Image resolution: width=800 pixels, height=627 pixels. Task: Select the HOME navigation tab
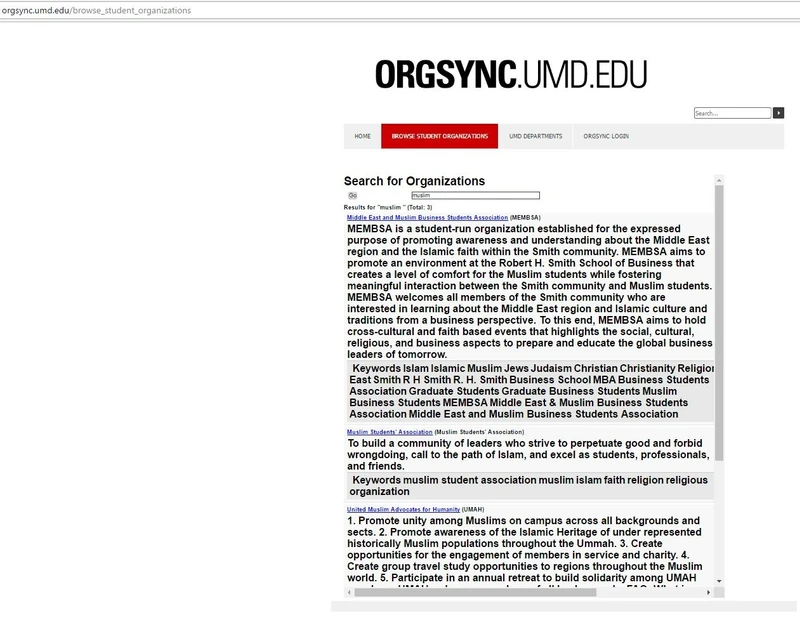click(364, 134)
